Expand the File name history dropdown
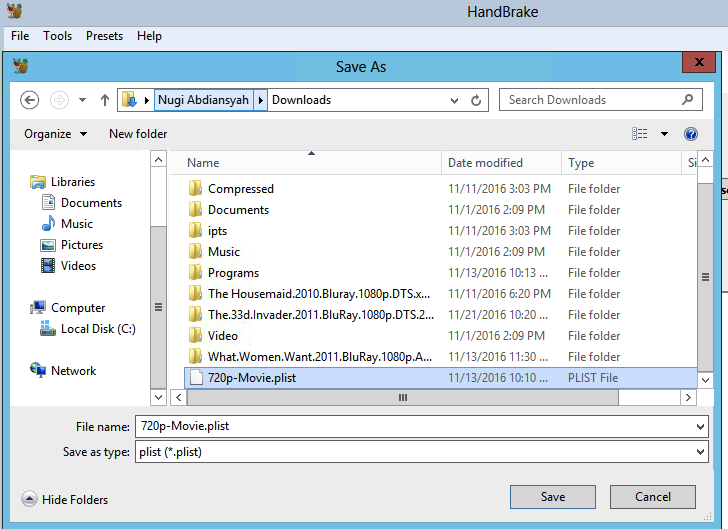 pyautogui.click(x=700, y=427)
